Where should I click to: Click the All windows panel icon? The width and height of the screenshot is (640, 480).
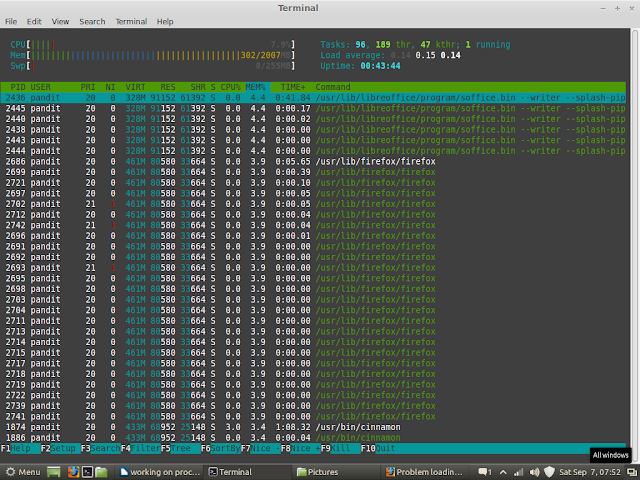(x=632, y=472)
